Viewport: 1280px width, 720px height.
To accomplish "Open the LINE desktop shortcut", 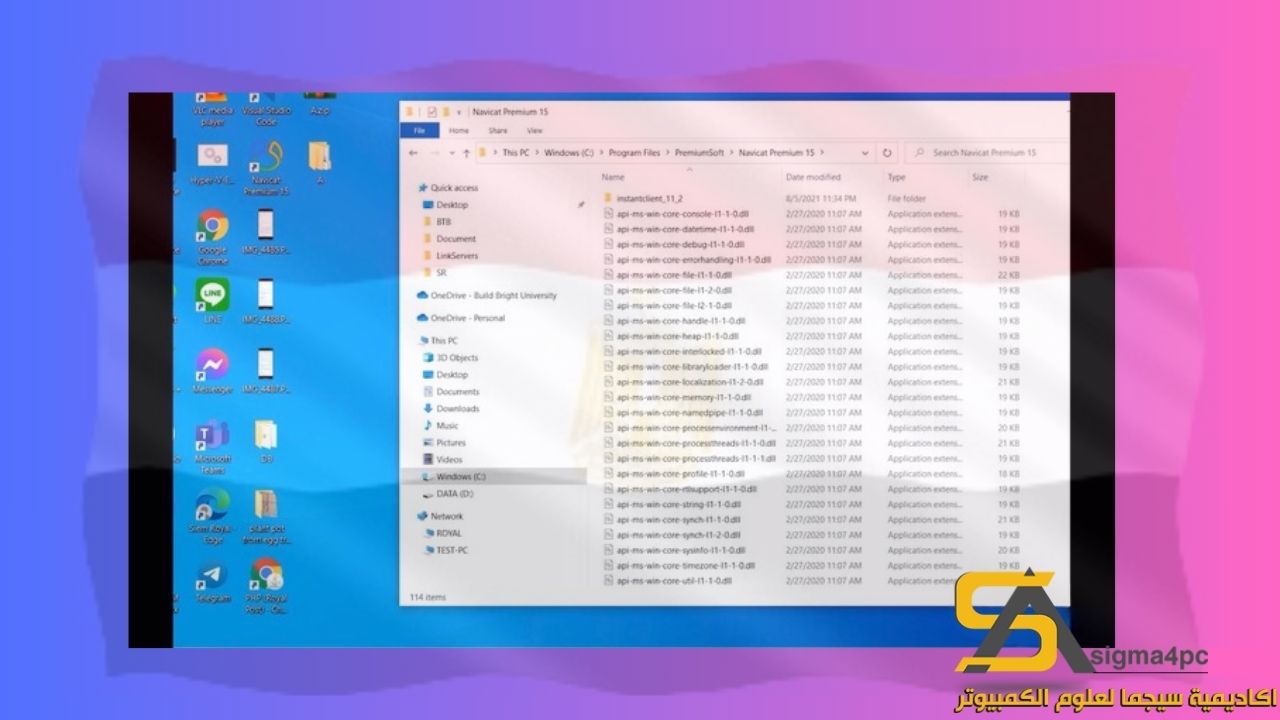I will coord(212,301).
